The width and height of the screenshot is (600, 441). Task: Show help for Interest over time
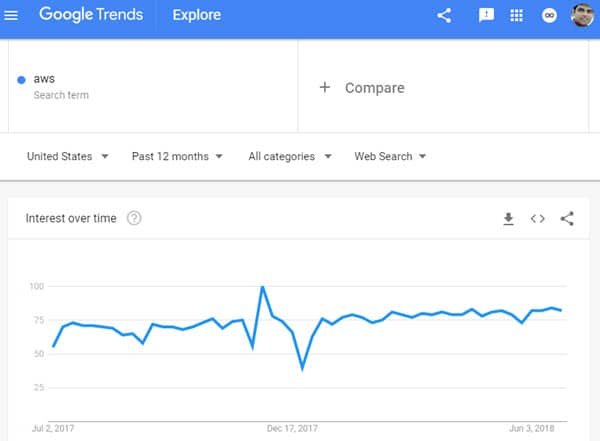[x=134, y=218]
